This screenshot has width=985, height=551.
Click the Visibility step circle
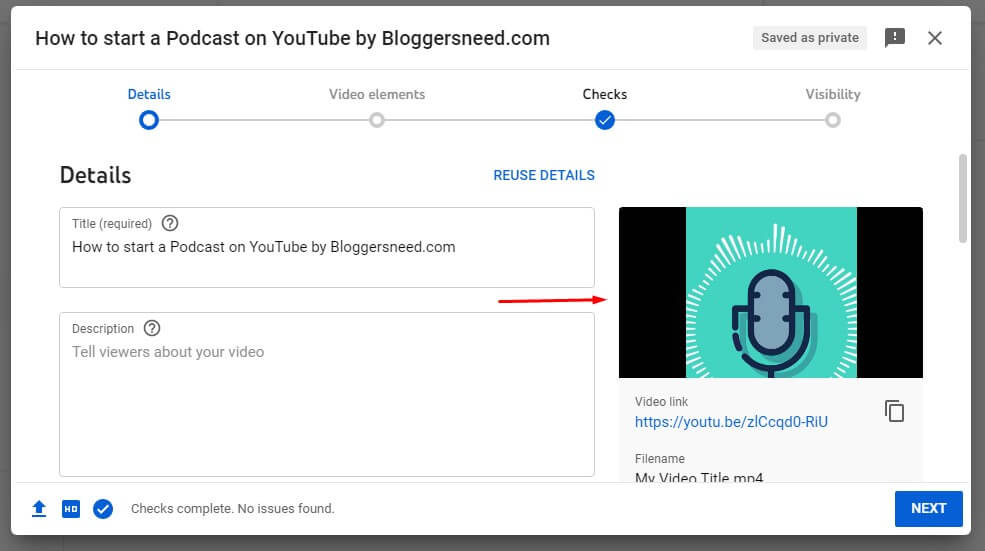tap(833, 120)
